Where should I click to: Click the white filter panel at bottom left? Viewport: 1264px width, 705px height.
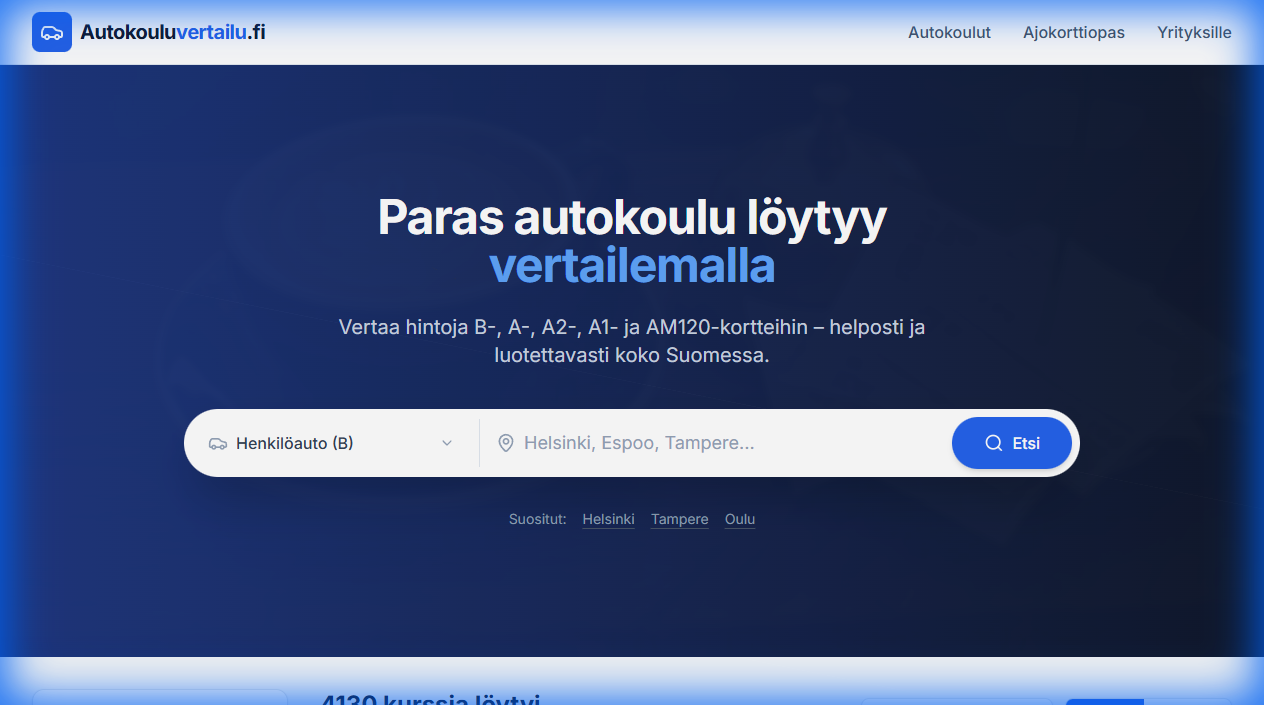(159, 698)
